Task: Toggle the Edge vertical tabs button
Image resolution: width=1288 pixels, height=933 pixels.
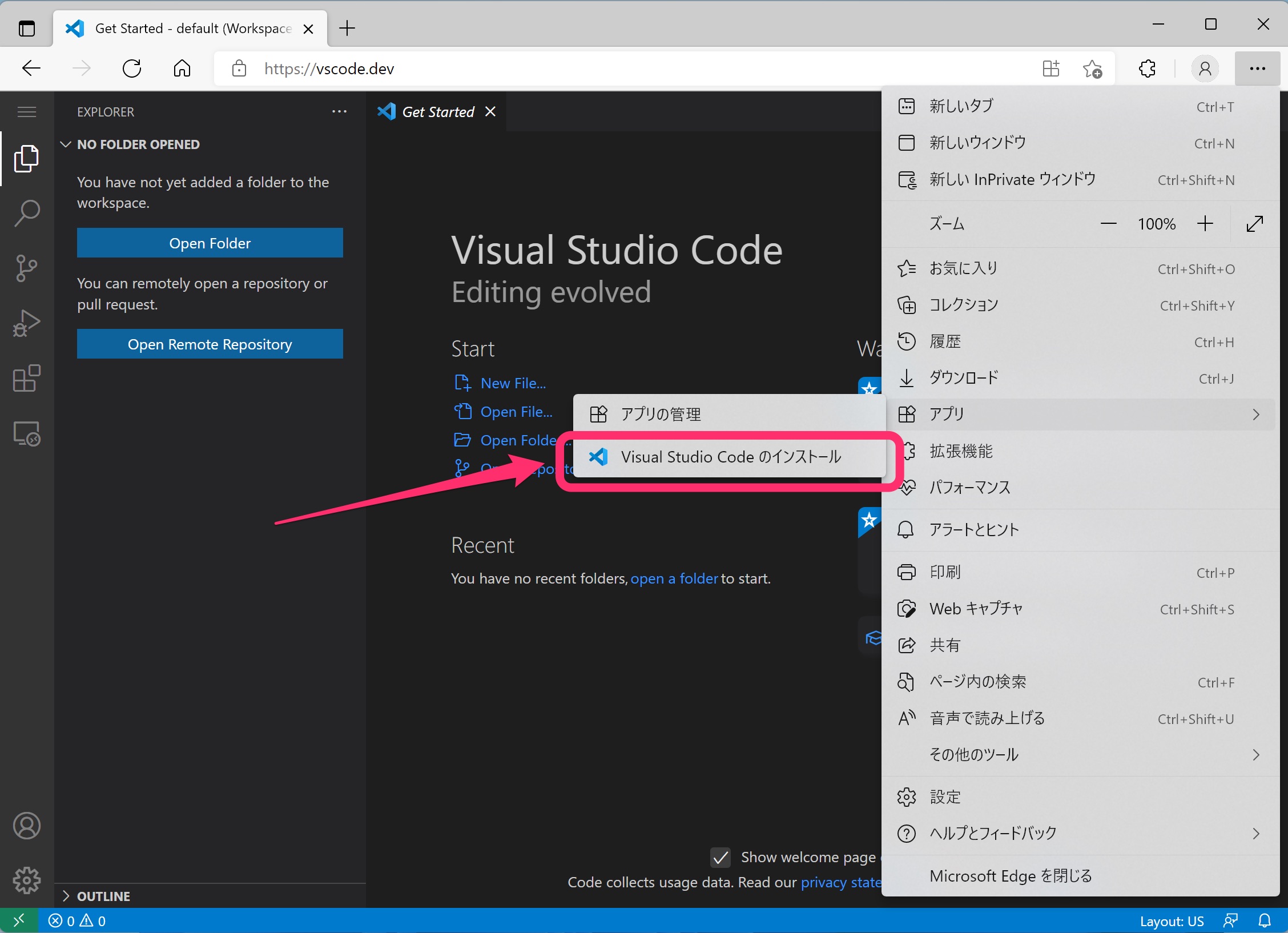Action: coord(26,28)
